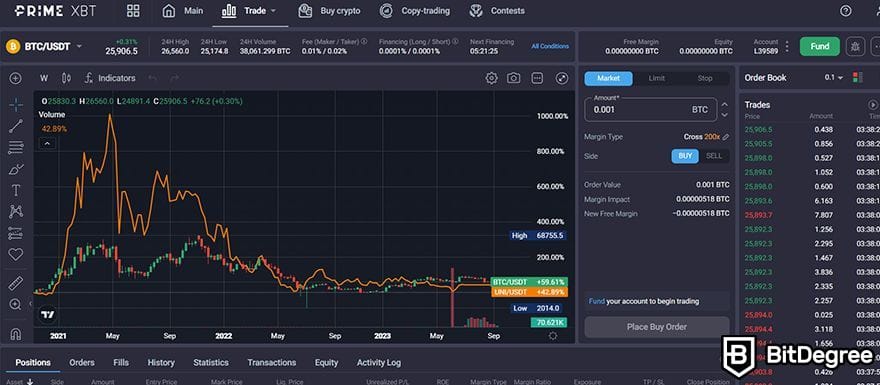The width and height of the screenshot is (880, 385).
Task: Open the favorites heart icon
Action: click(16, 254)
